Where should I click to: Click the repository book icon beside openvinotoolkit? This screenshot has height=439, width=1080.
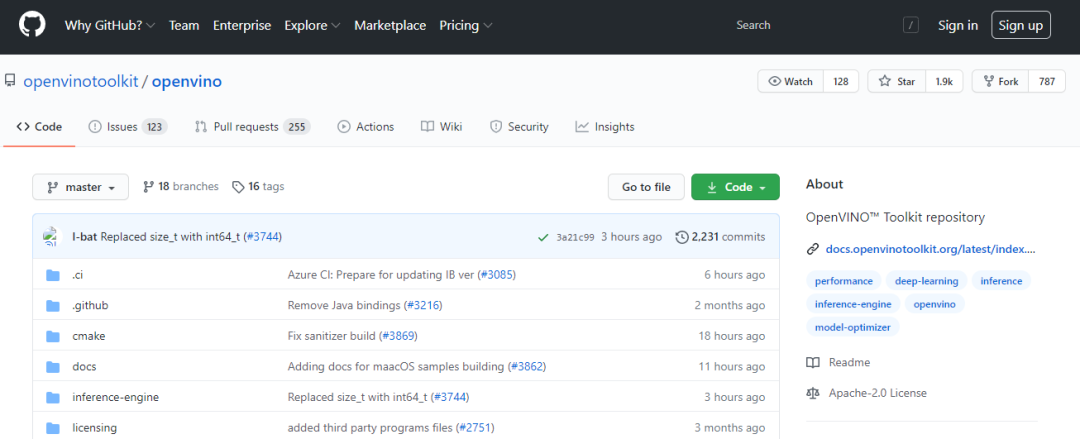click(10, 81)
